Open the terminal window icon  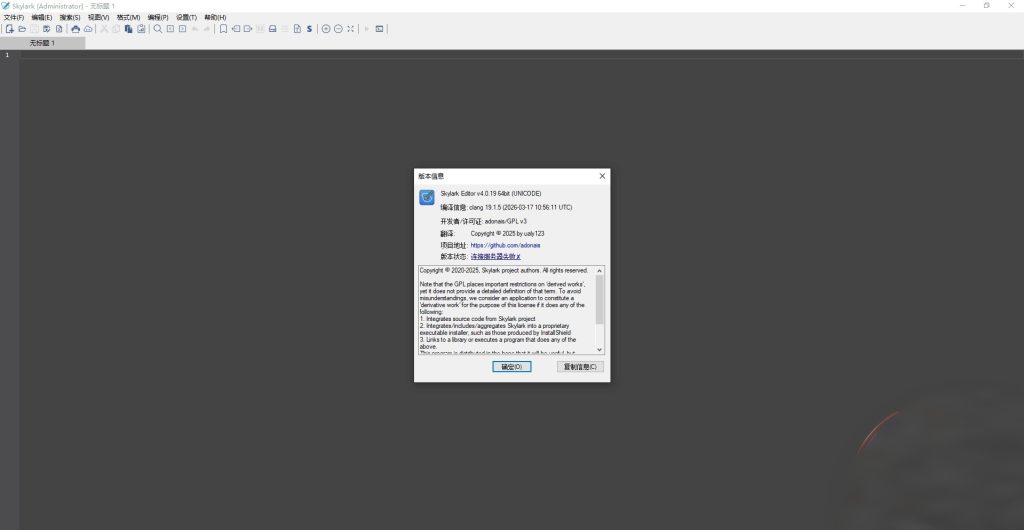[379, 29]
